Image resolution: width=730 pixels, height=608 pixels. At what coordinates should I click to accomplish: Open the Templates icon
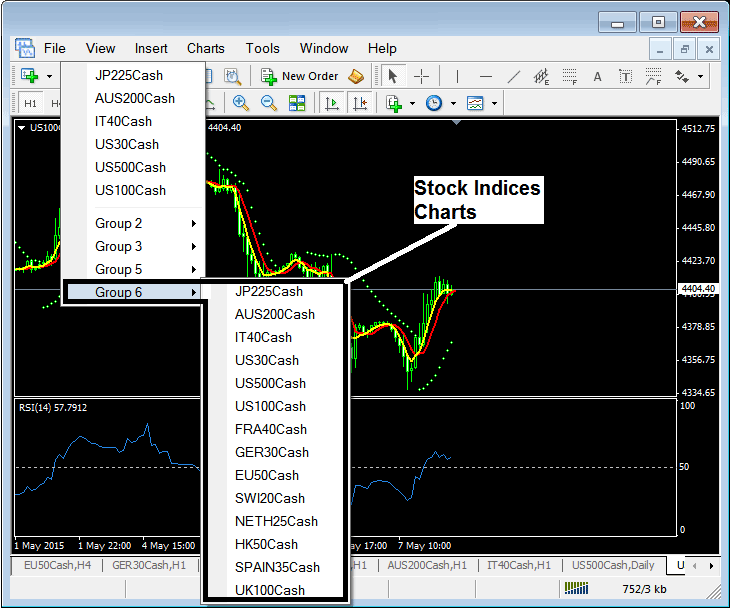click(475, 103)
